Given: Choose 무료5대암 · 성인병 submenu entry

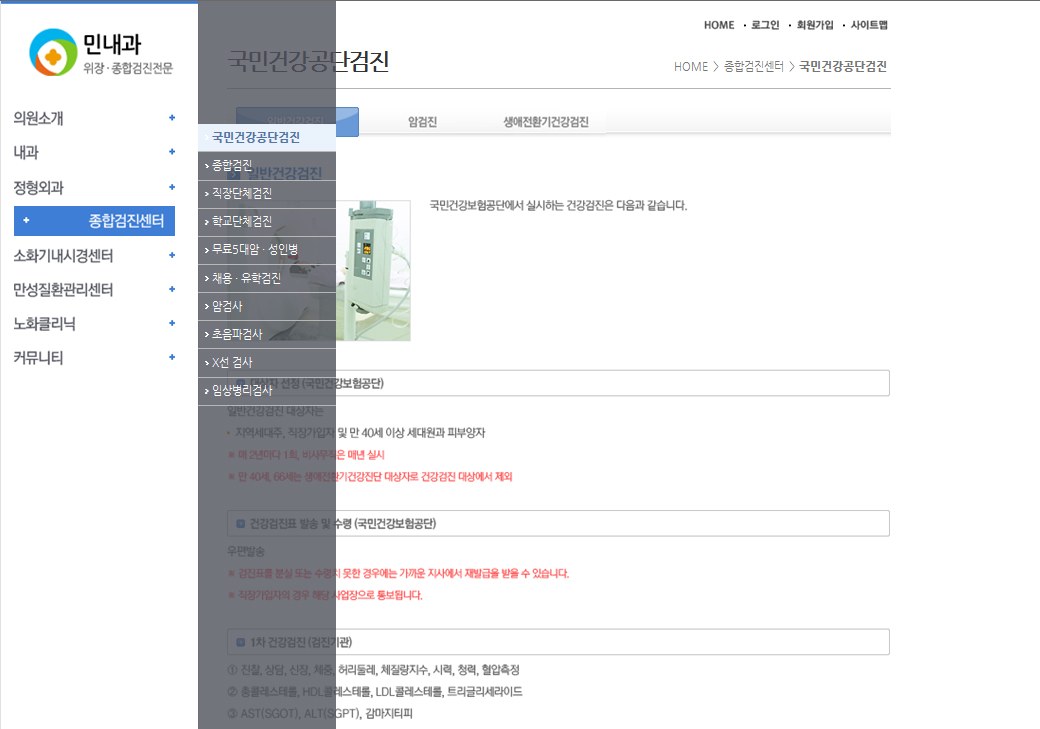Looking at the screenshot, I should click(256, 250).
